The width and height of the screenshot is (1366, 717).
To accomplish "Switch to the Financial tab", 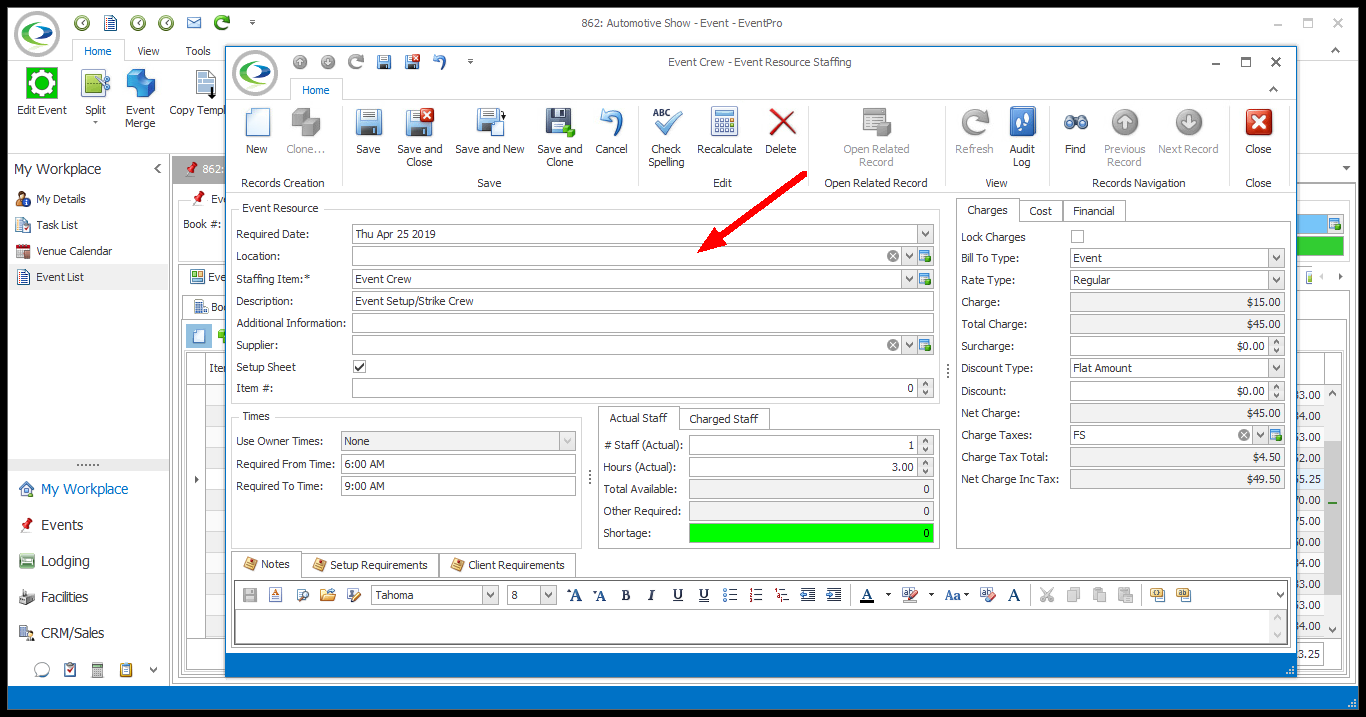I will 1093,211.
